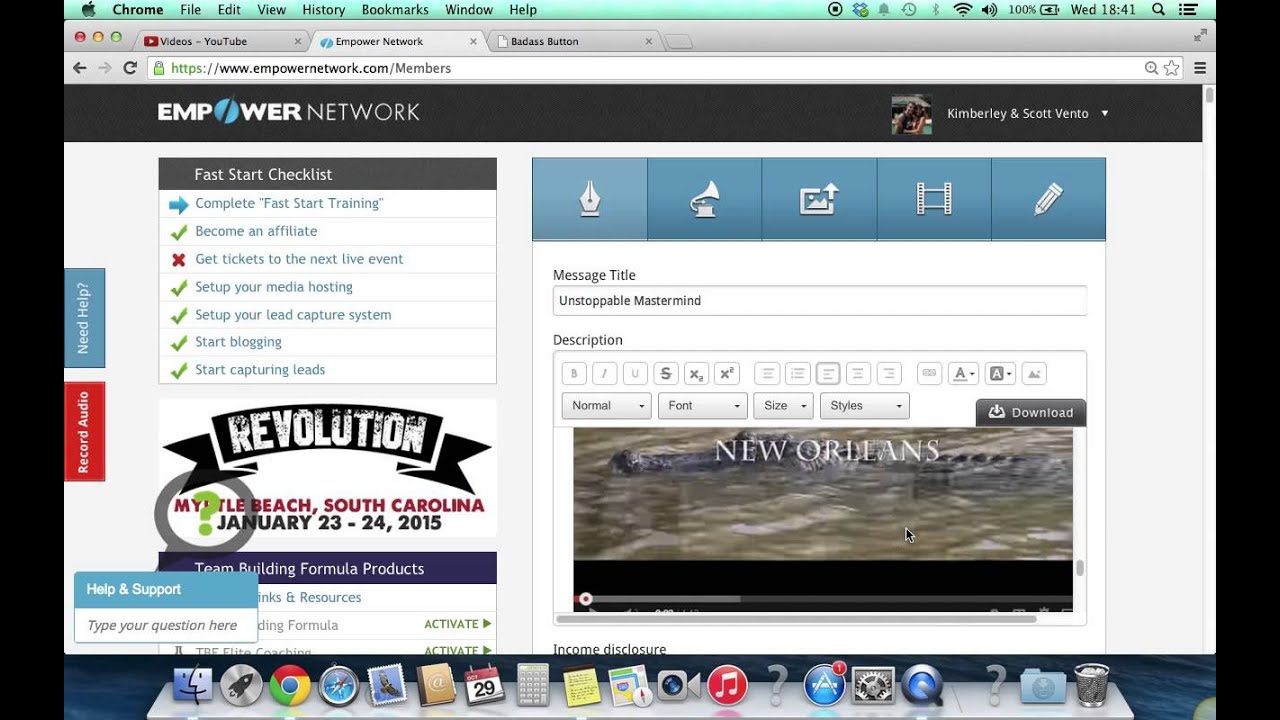Open App Store from the dock

(825, 686)
